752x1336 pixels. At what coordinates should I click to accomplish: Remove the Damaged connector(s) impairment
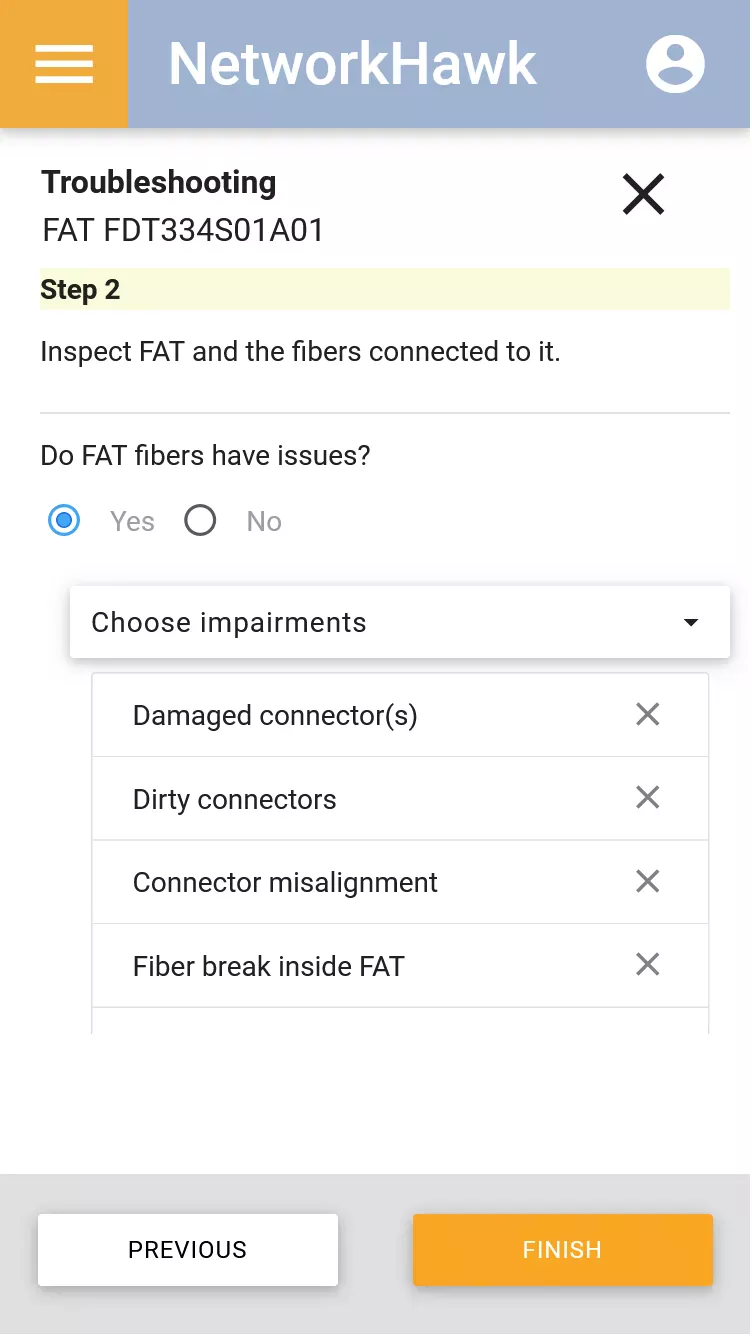[x=648, y=714]
